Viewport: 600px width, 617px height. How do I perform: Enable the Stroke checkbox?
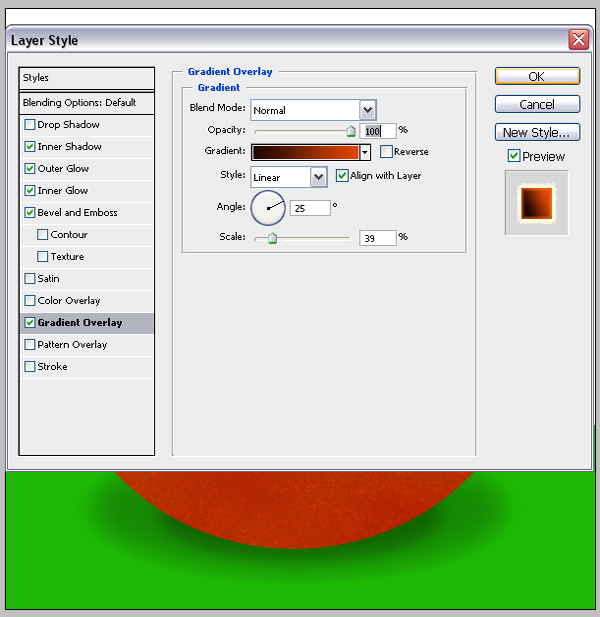(30, 367)
